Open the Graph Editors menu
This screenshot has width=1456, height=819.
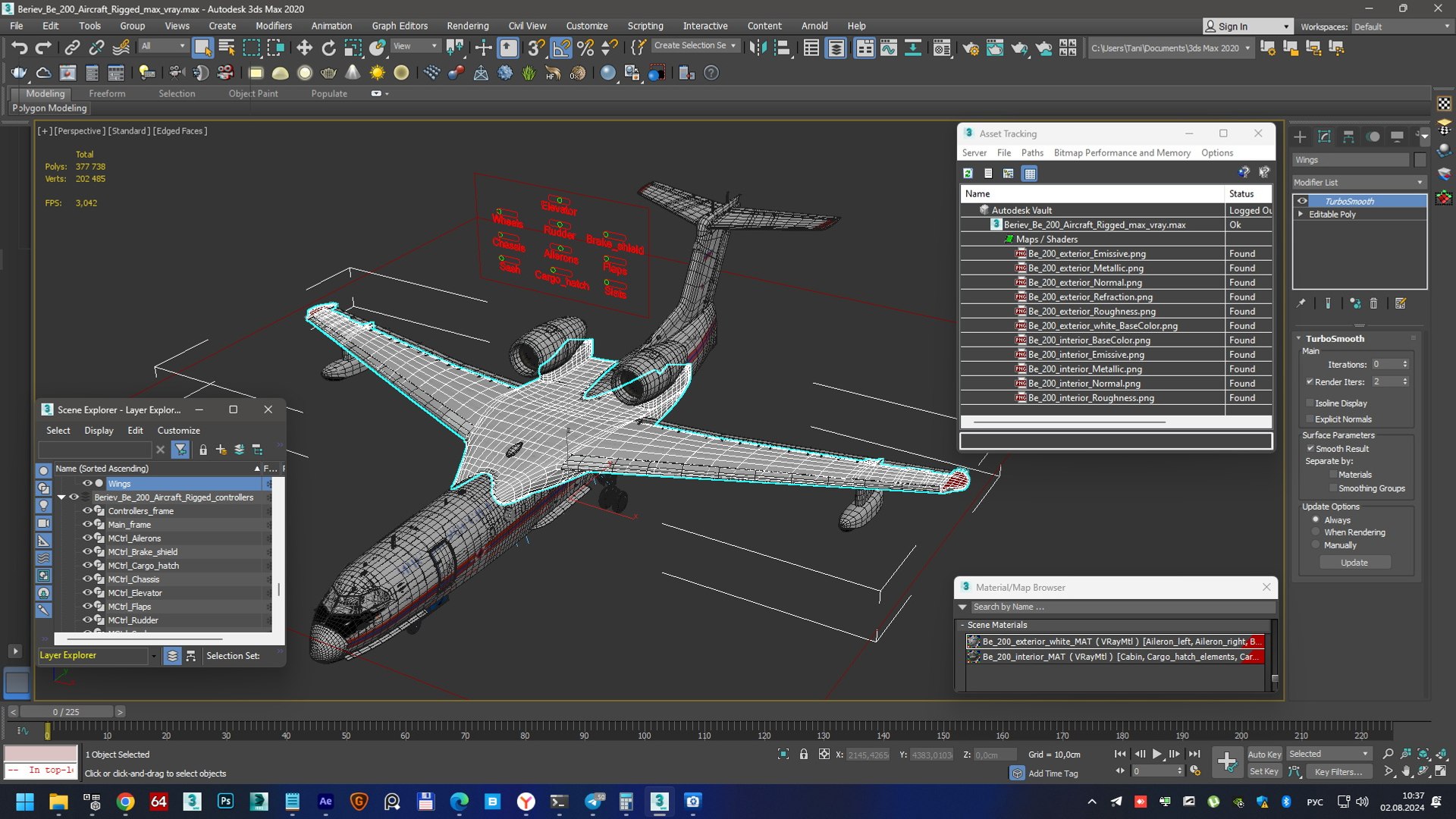click(400, 25)
